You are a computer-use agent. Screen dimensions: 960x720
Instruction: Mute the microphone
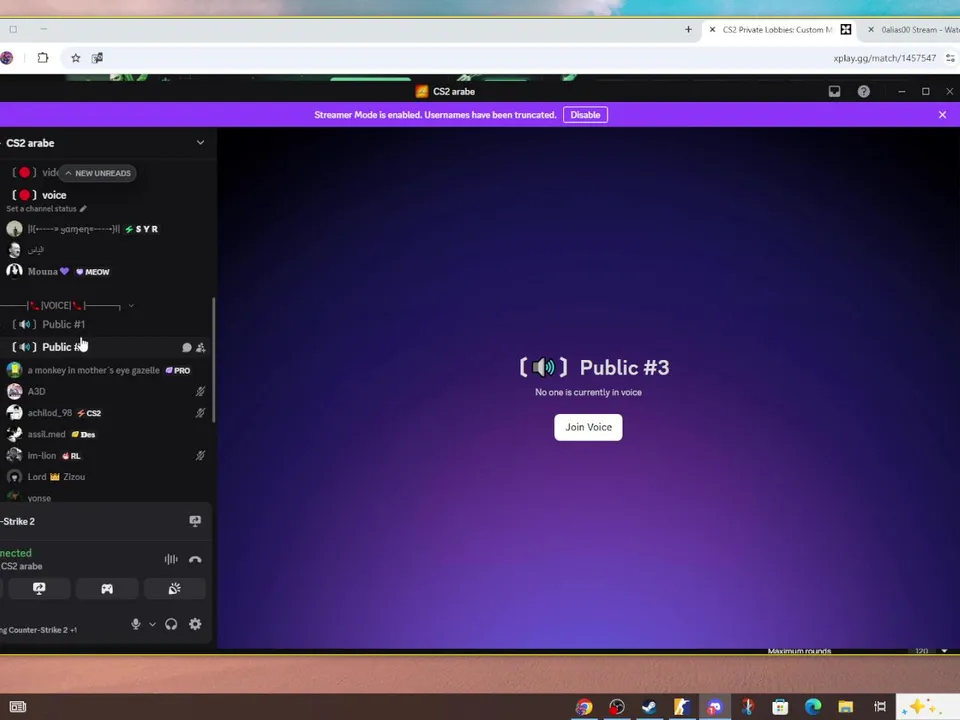(x=136, y=624)
